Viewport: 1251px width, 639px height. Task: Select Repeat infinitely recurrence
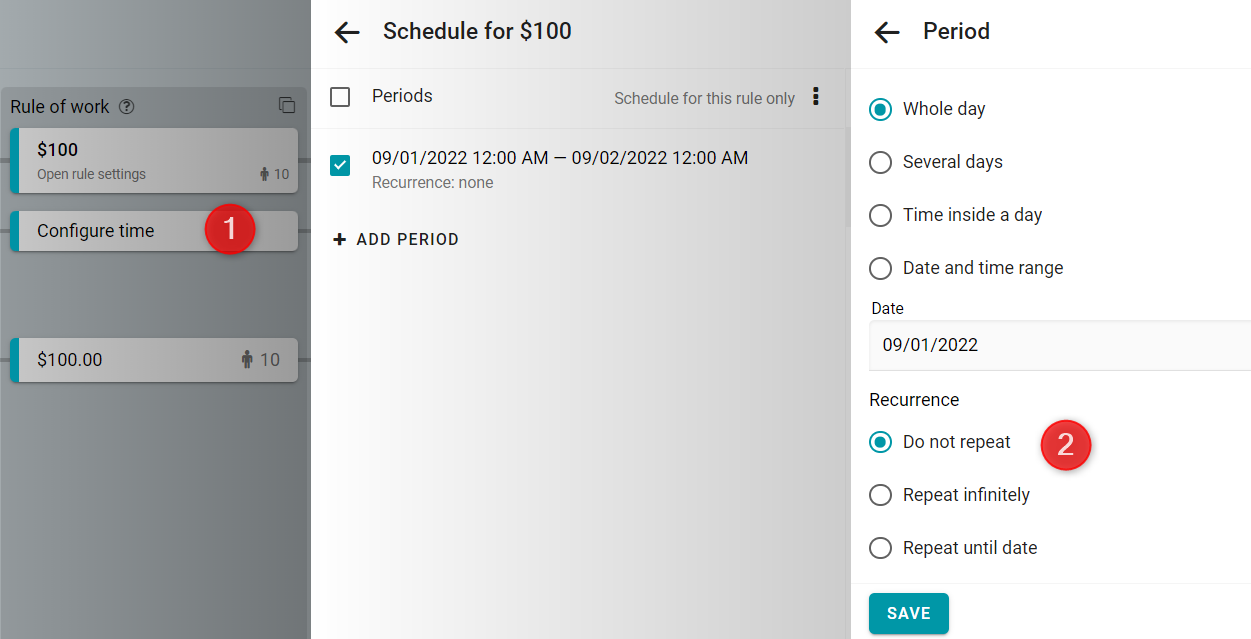(880, 495)
